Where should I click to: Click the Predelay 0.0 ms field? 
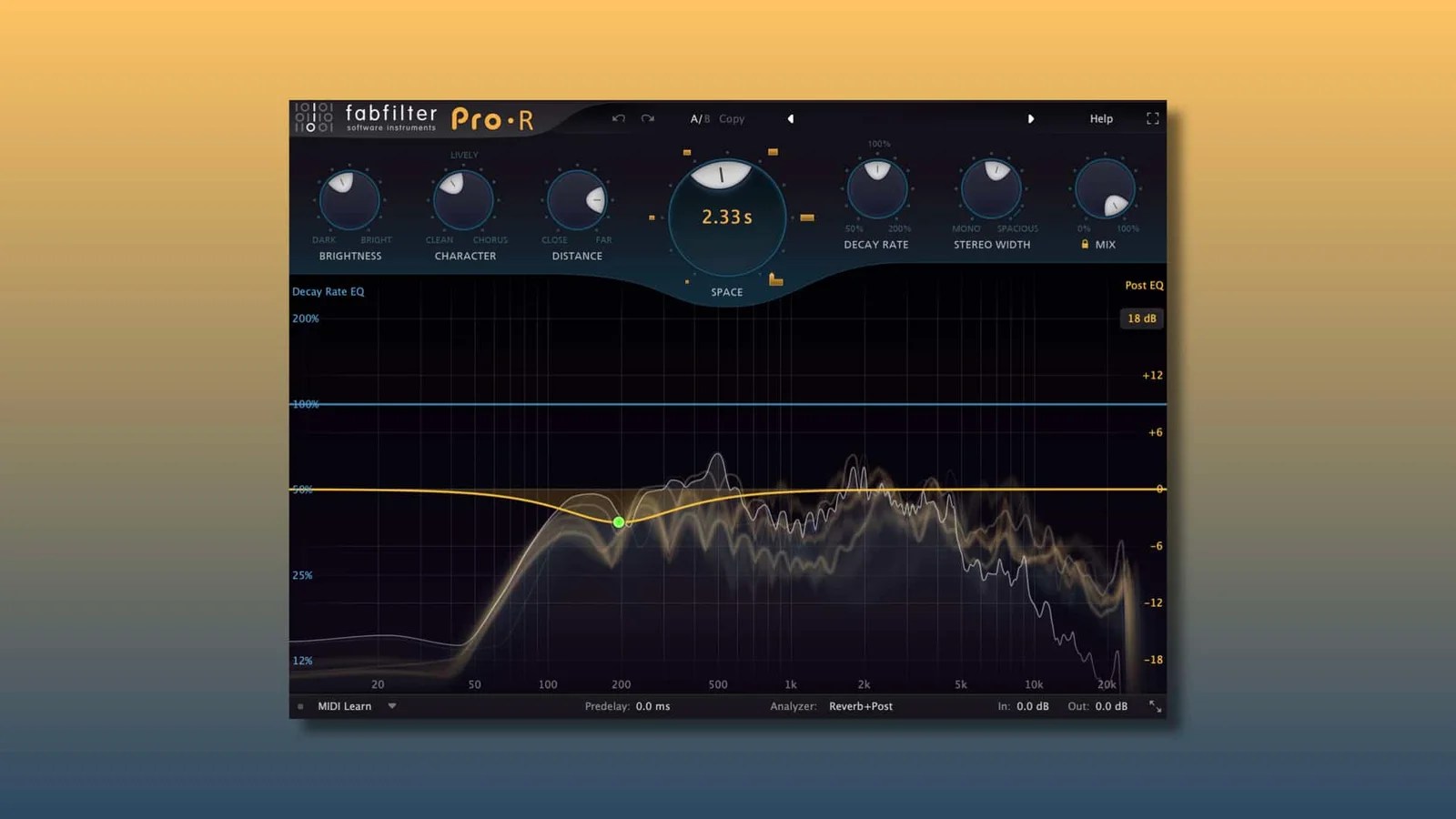pyautogui.click(x=653, y=706)
